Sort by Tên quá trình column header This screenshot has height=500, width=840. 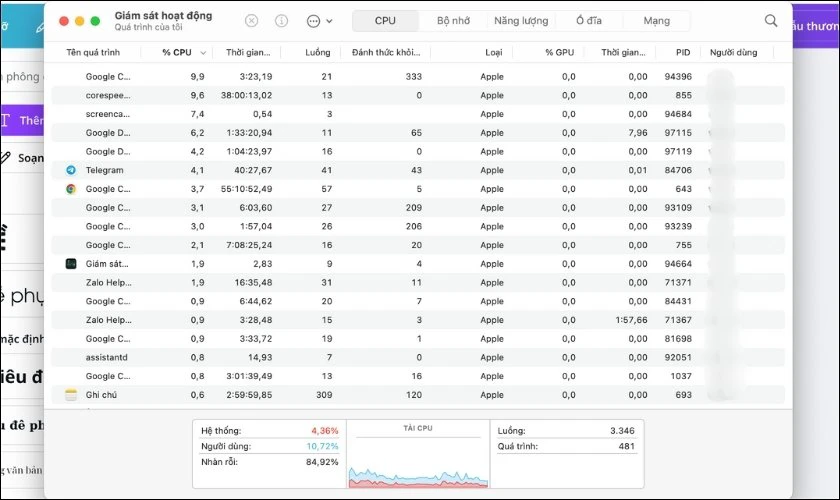93,53
